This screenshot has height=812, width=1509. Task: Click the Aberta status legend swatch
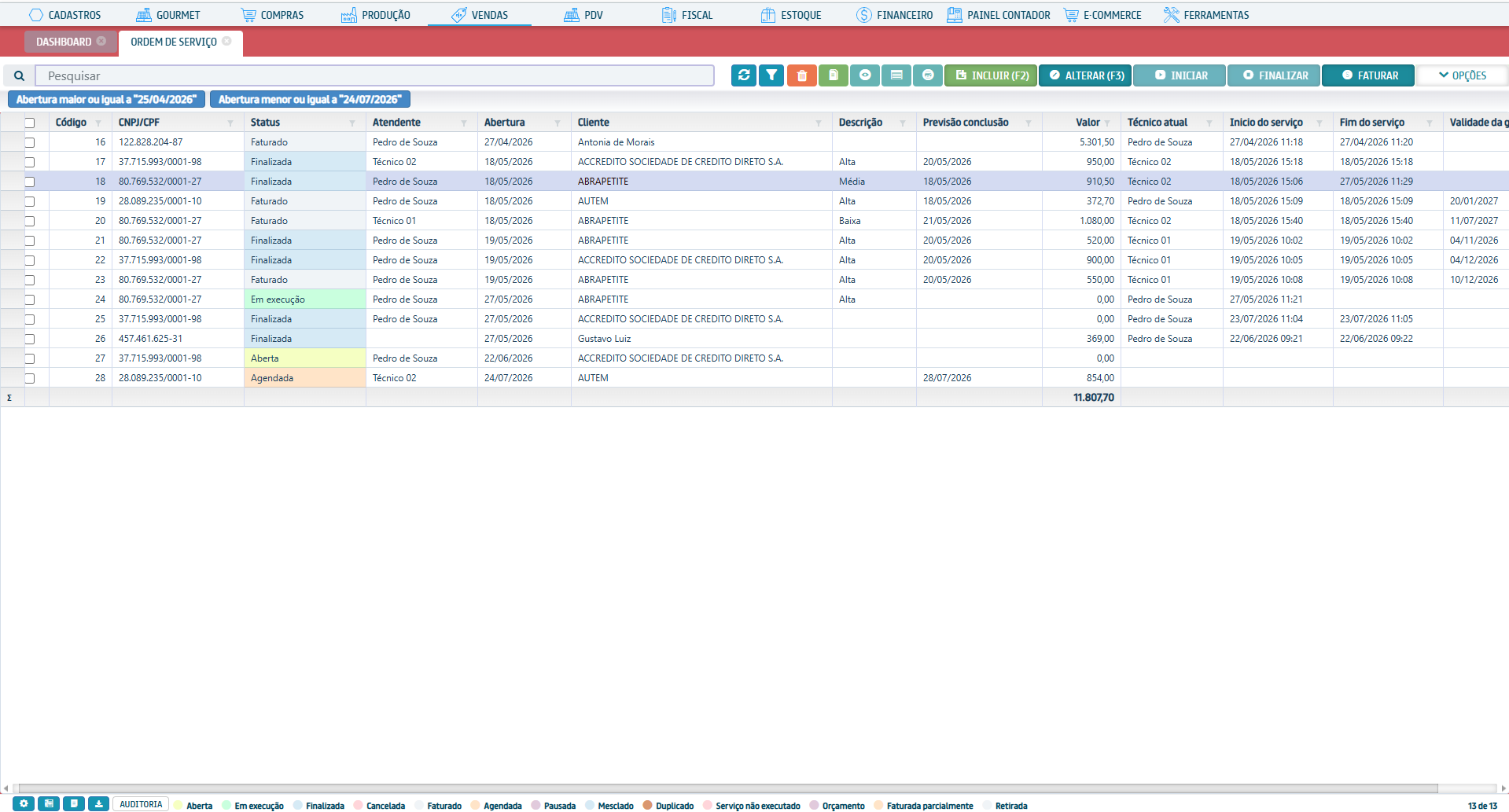[x=179, y=805]
